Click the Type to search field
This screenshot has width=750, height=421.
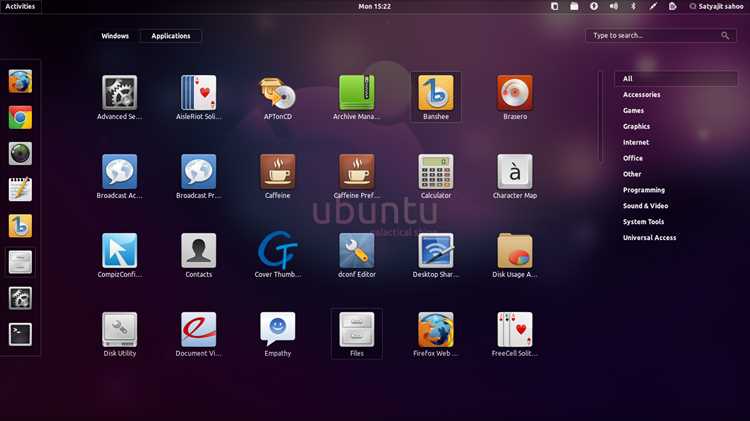(x=661, y=35)
